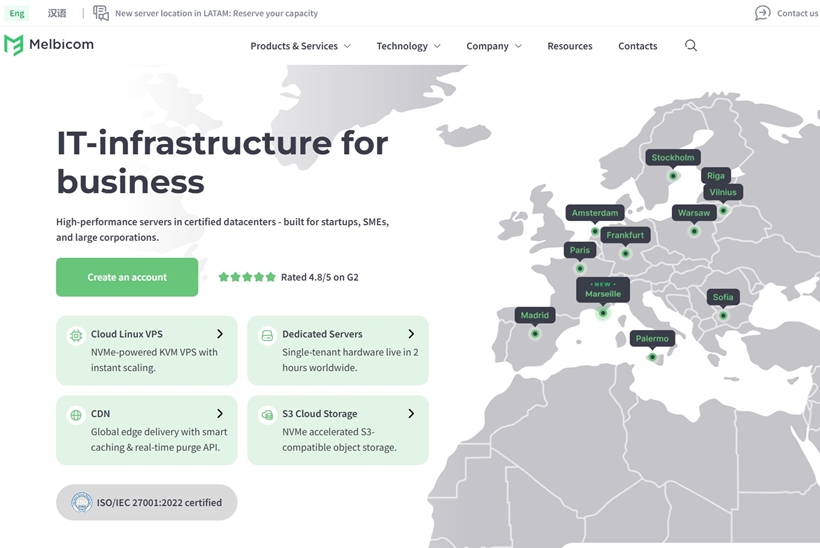Open S3 Cloud Storage card arrow

[411, 414]
